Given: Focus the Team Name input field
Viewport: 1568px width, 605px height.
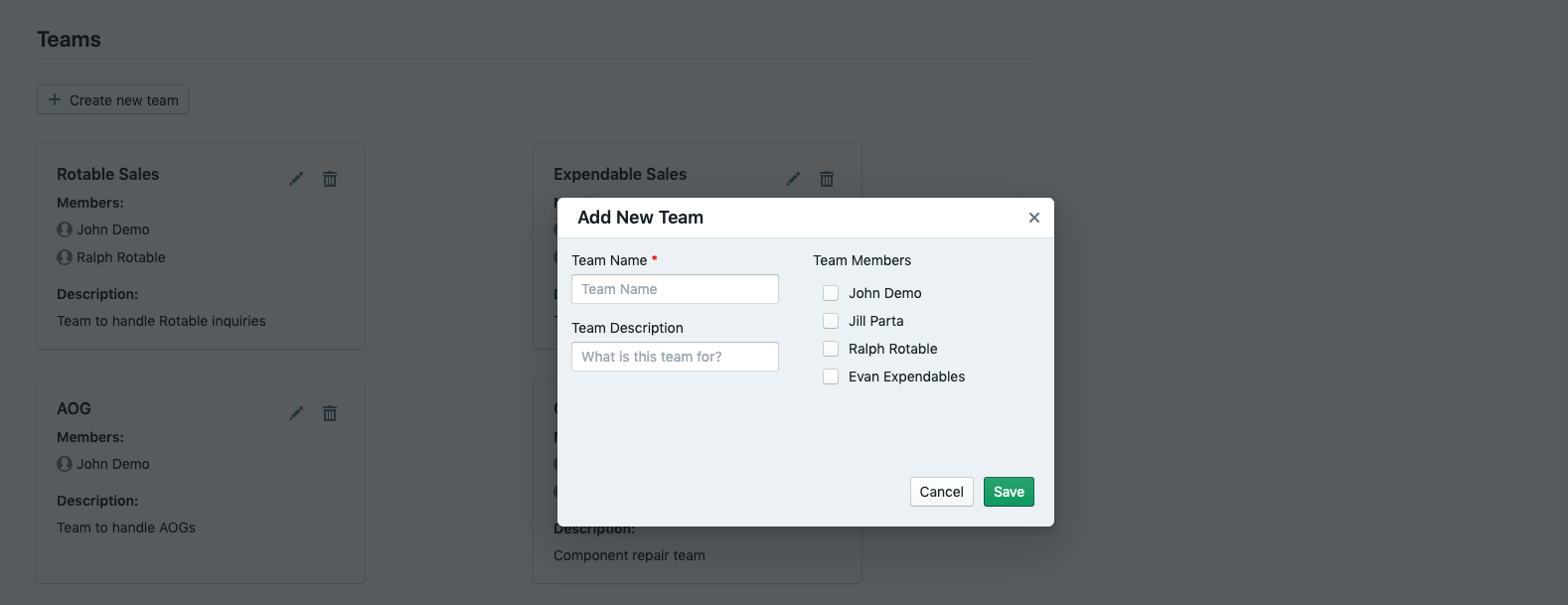Looking at the screenshot, I should (x=675, y=289).
